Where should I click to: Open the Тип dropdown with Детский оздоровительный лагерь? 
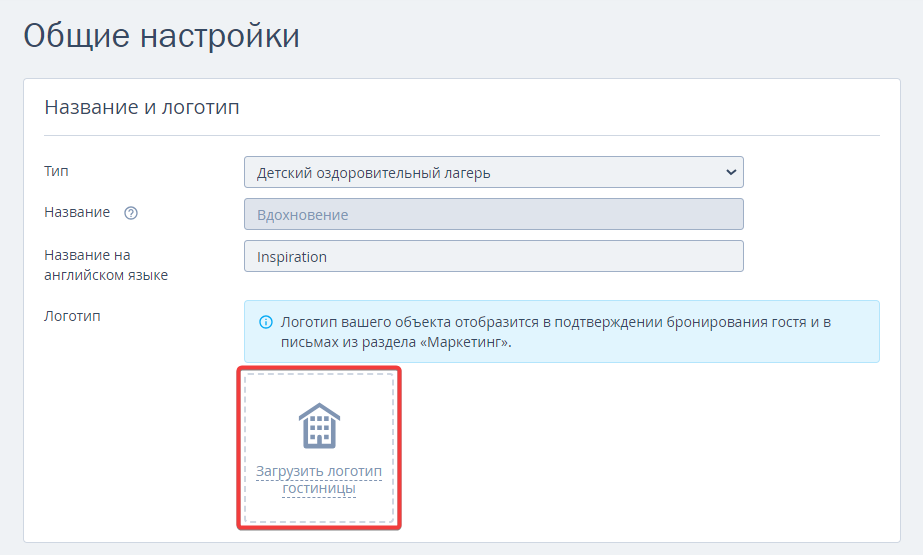493,172
